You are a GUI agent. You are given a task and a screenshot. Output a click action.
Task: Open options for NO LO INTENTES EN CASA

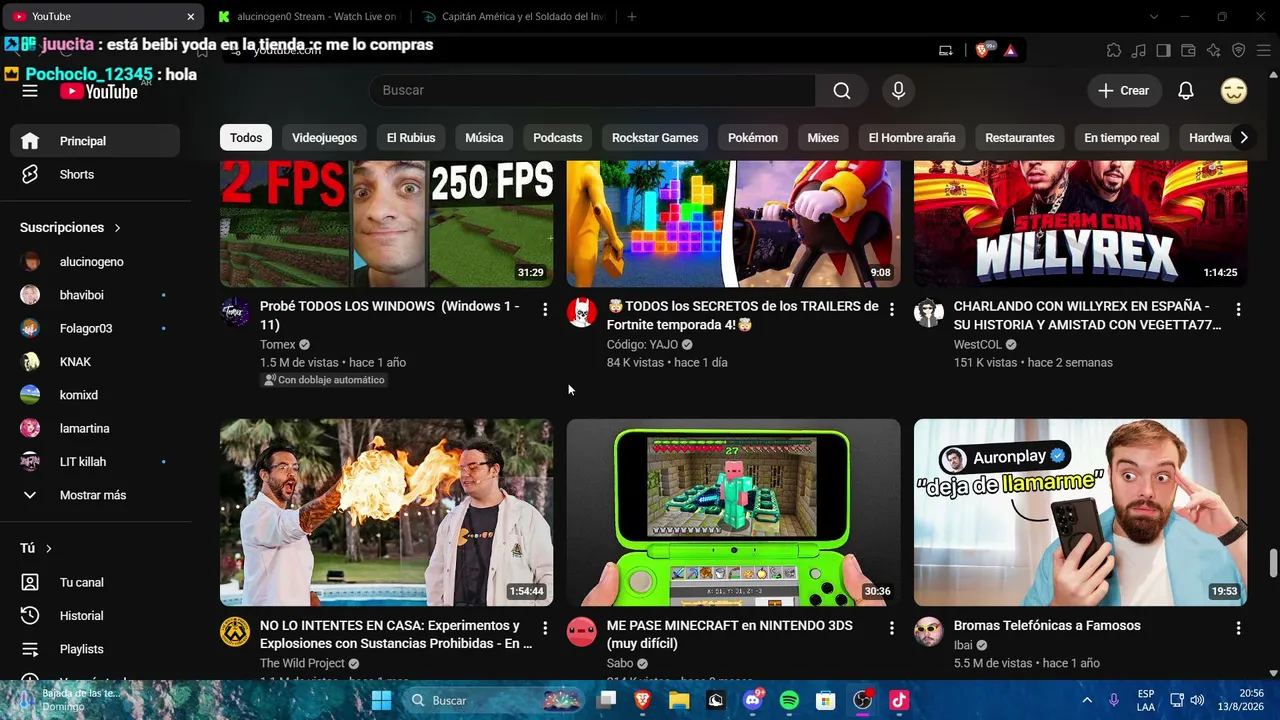(x=545, y=628)
